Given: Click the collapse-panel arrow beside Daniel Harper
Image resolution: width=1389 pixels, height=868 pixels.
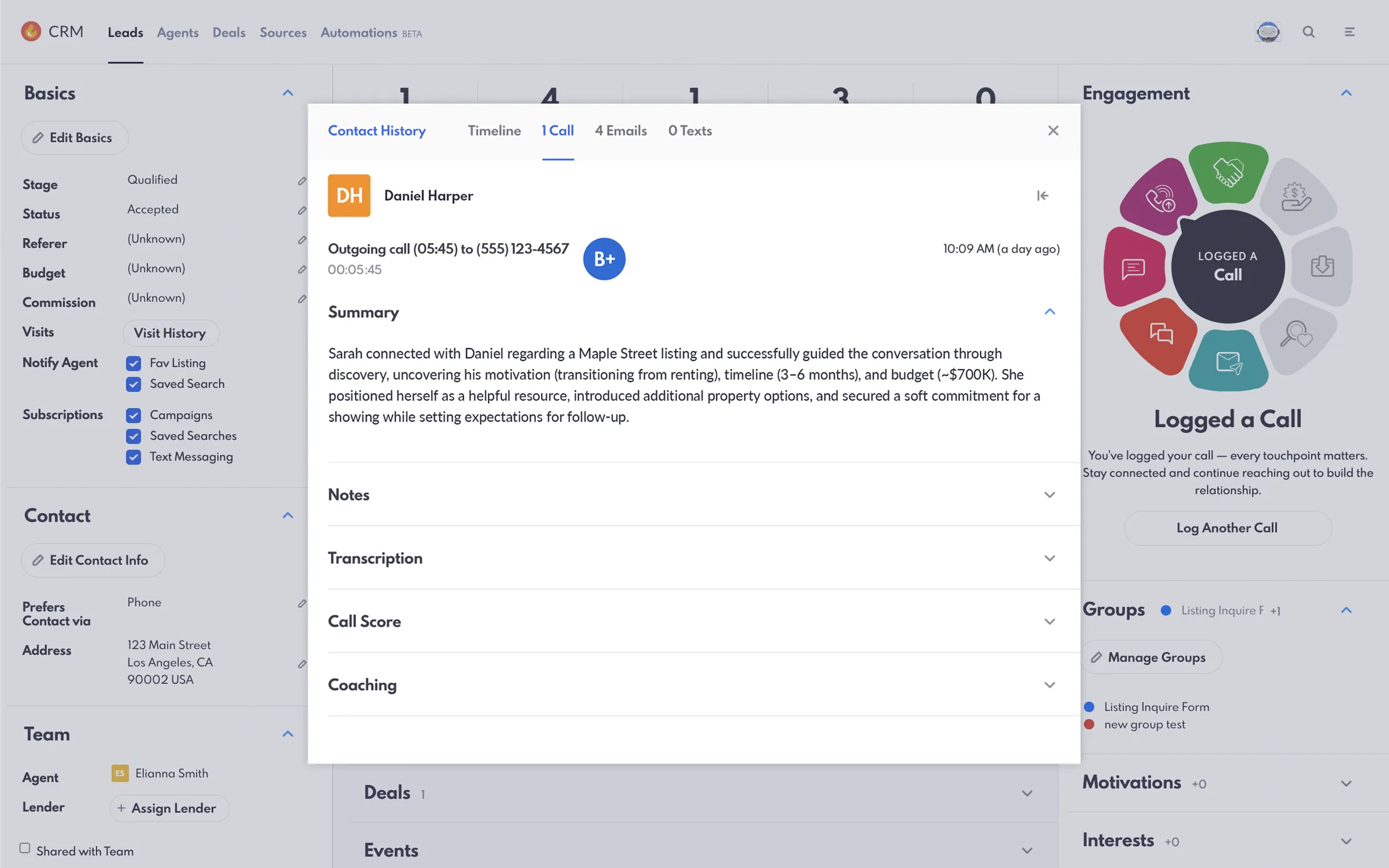Looking at the screenshot, I should tap(1042, 196).
